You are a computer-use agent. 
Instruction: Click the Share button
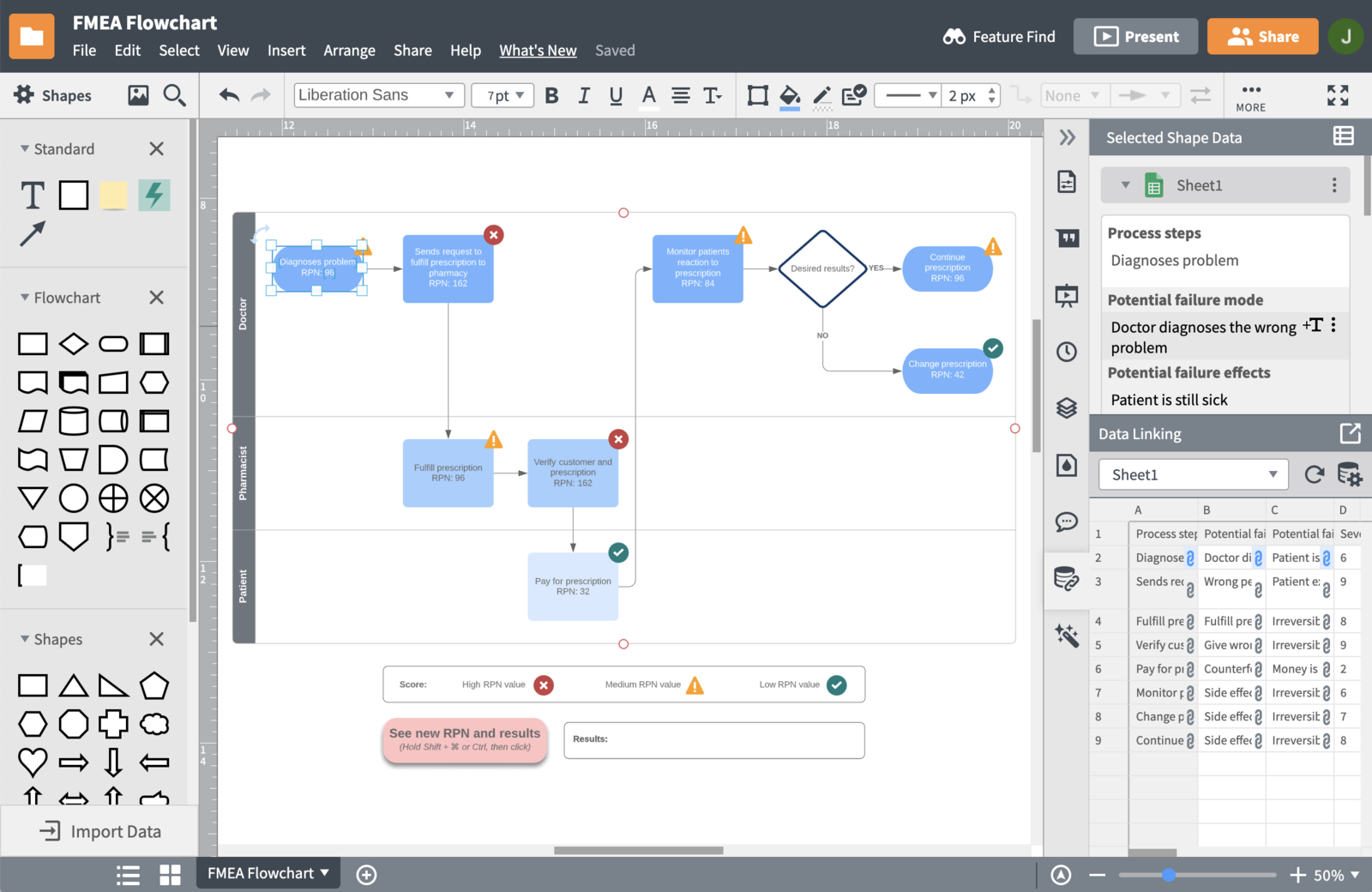click(1262, 36)
